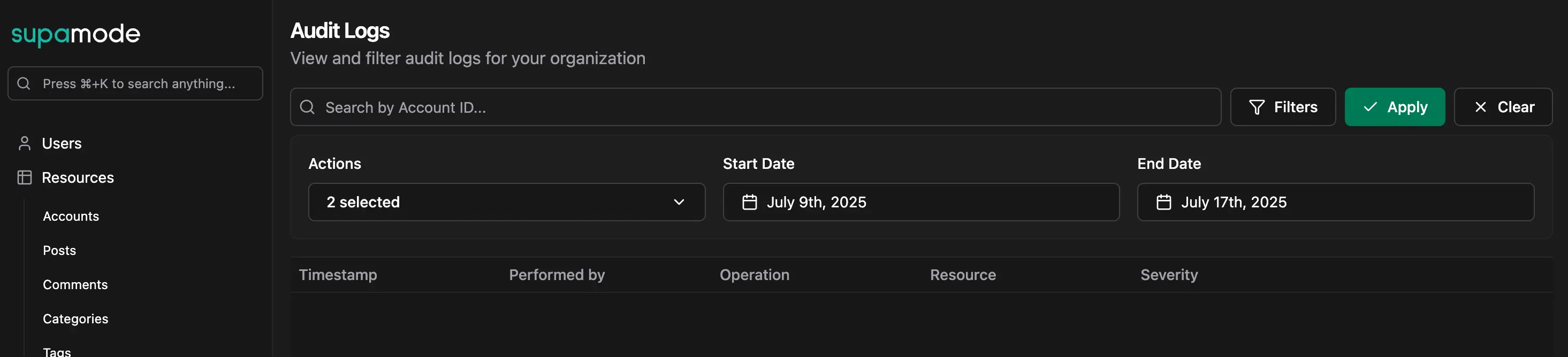Click the funnel icon on Filters button
1568x357 pixels.
[x=1257, y=106]
